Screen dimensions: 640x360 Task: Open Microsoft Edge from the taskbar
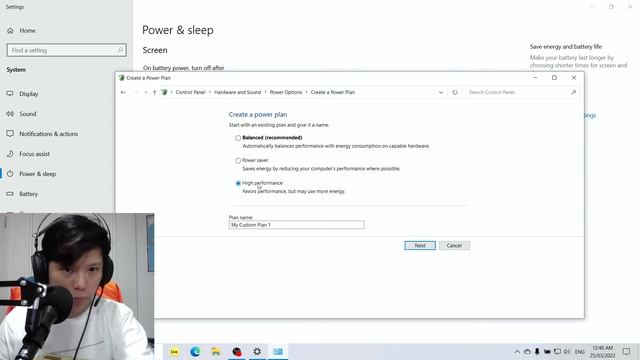pos(195,351)
